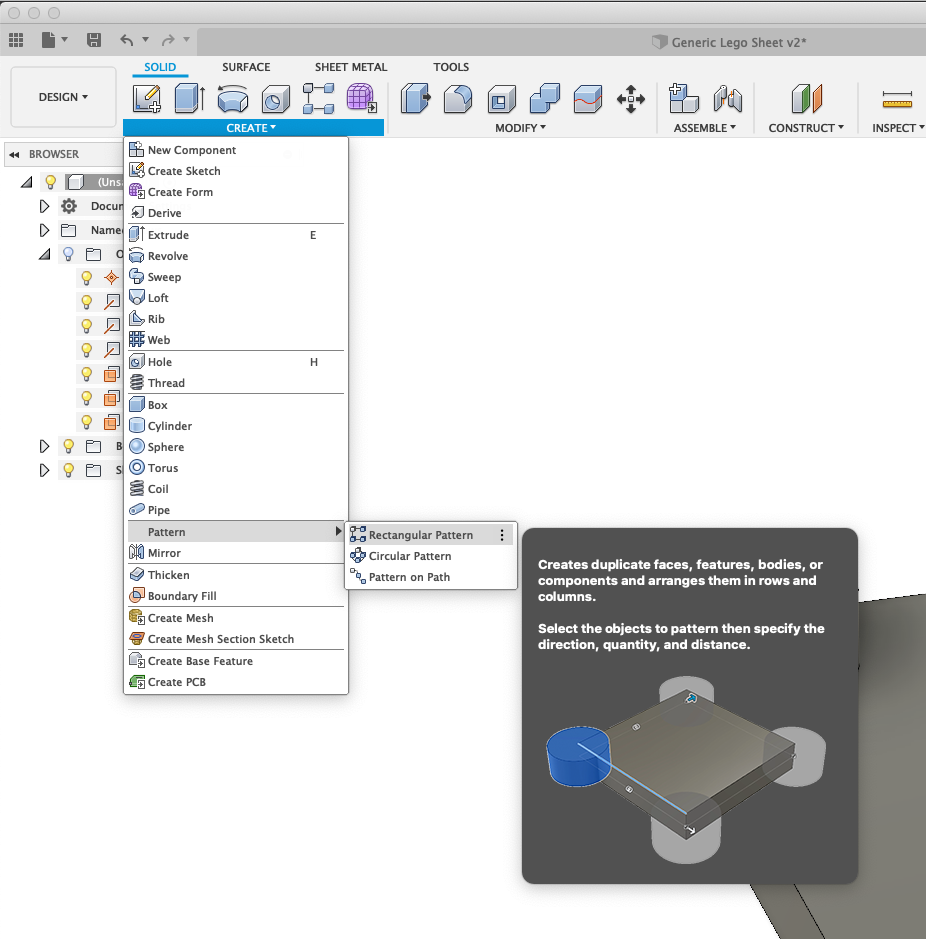Image resolution: width=926 pixels, height=939 pixels.
Task: Toggle visibility of the Document Settings gear item
Action: point(67,208)
